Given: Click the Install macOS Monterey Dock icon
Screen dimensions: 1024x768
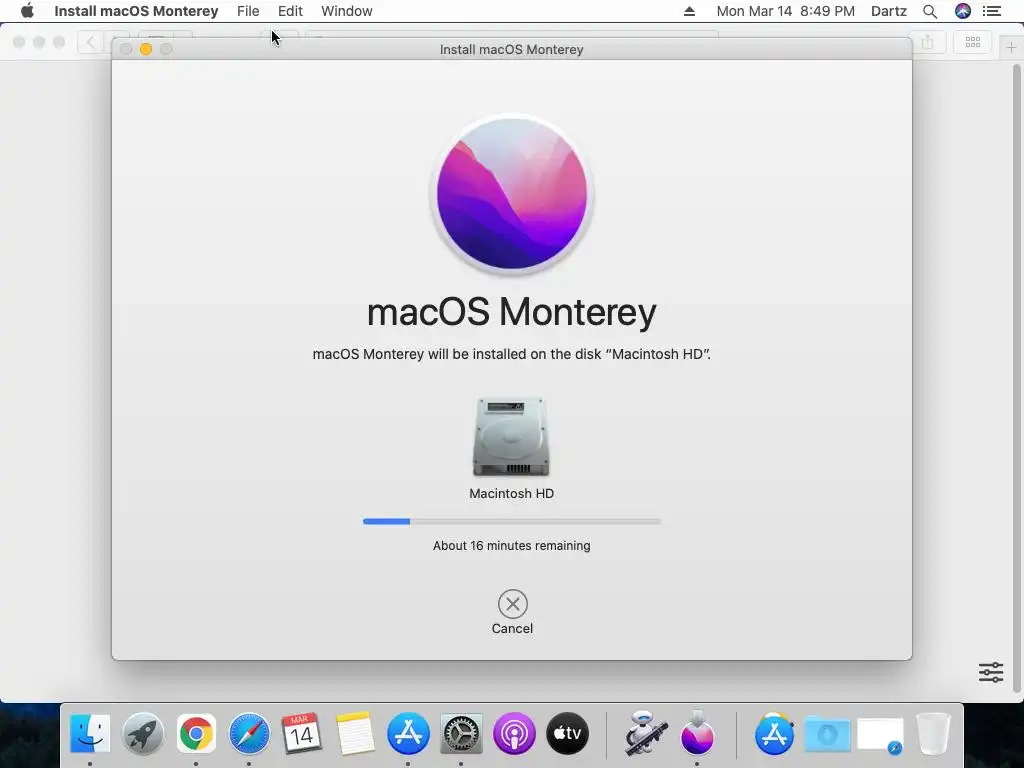Looking at the screenshot, I should click(697, 733).
